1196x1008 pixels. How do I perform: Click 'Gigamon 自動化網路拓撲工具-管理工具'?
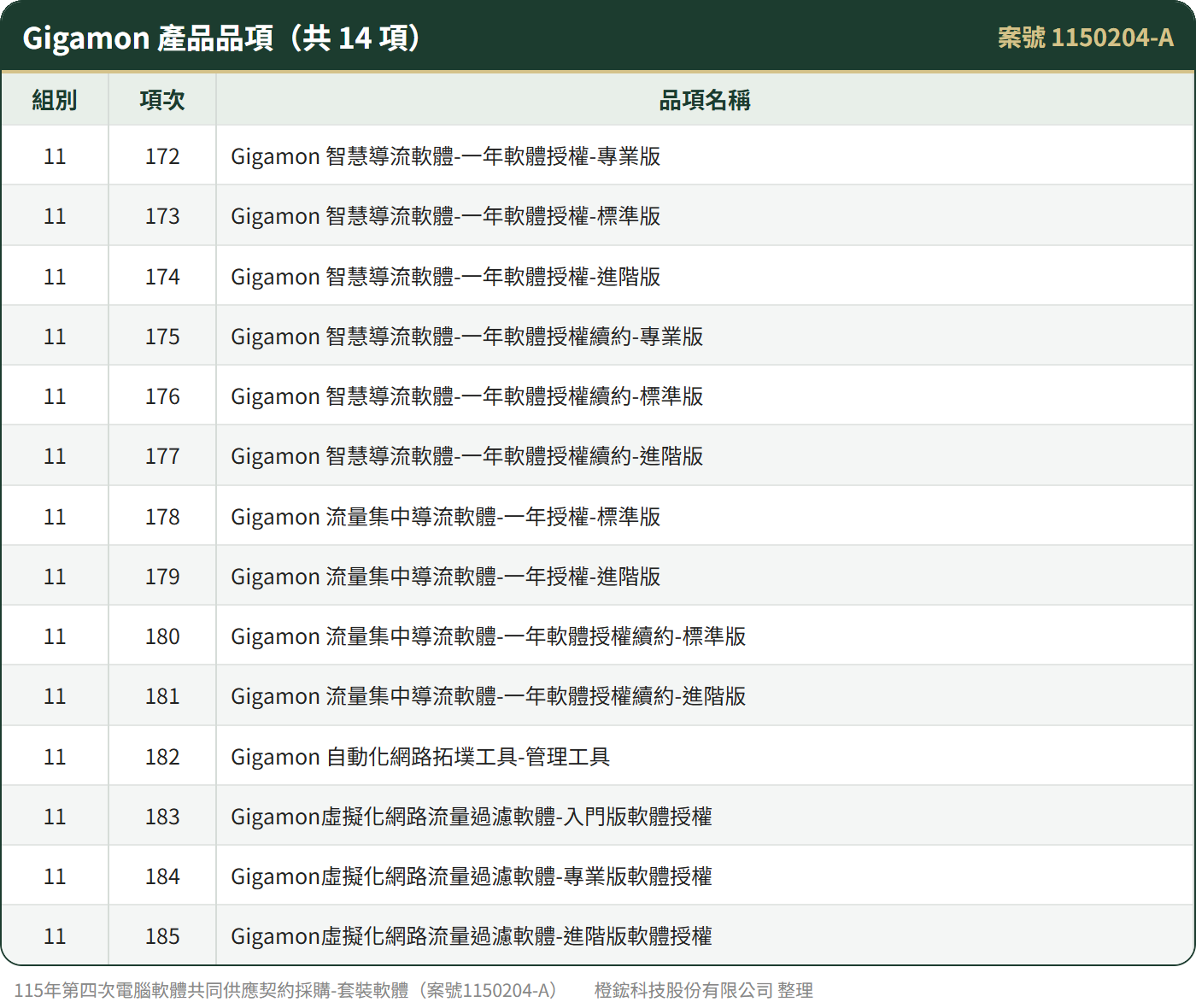tap(420, 757)
